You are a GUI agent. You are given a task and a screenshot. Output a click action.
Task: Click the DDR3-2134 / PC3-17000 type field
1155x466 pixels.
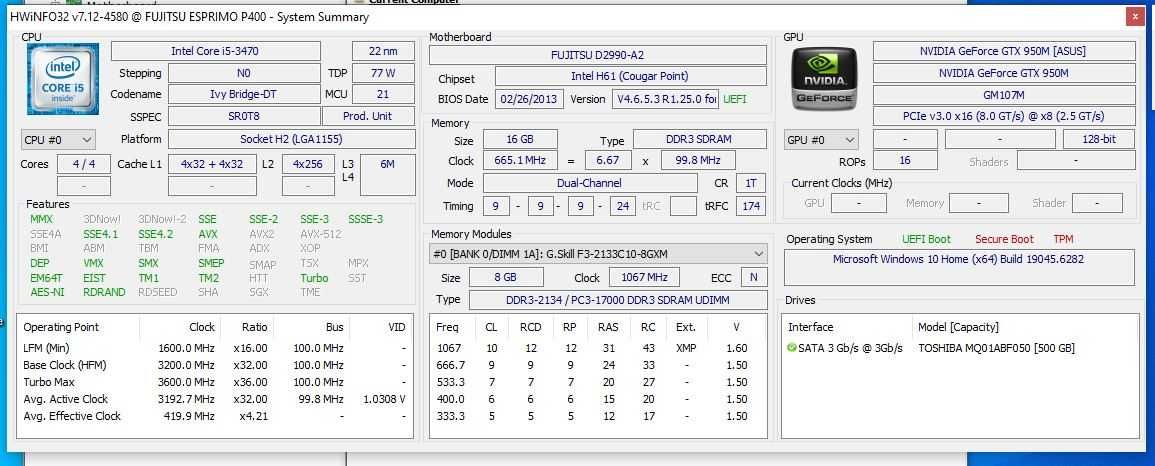coord(617,300)
